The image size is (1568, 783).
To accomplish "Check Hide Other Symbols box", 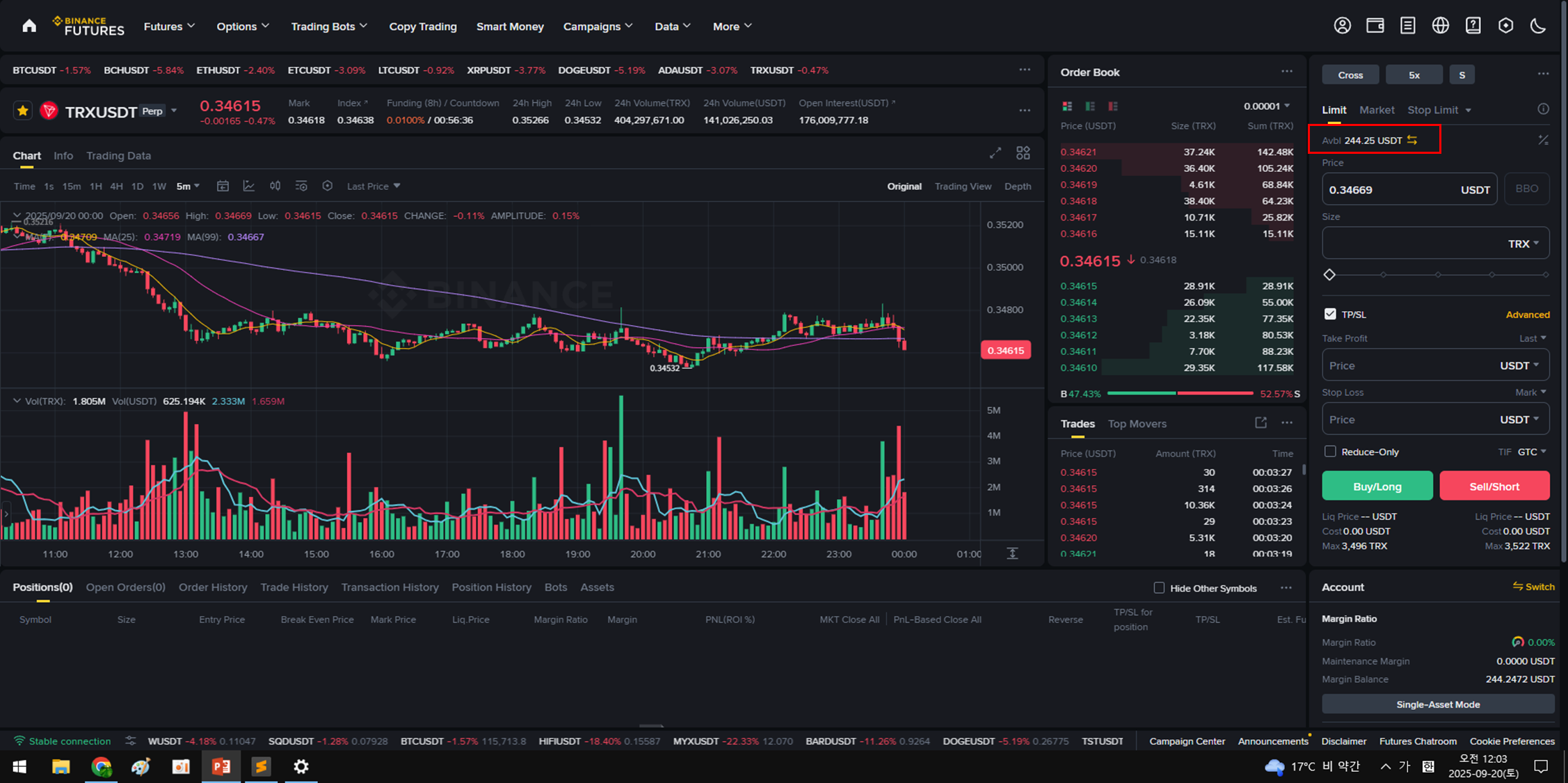I will coord(1159,587).
